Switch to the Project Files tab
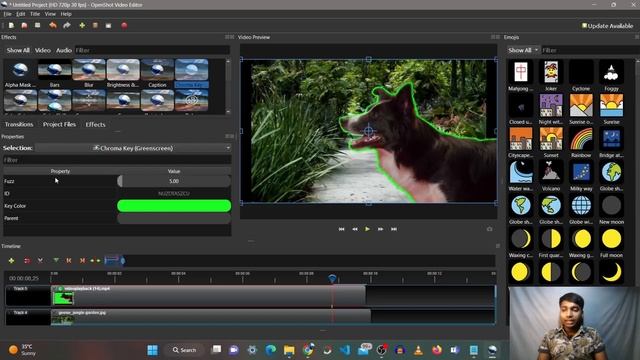Image resolution: width=640 pixels, height=360 pixels. point(60,124)
